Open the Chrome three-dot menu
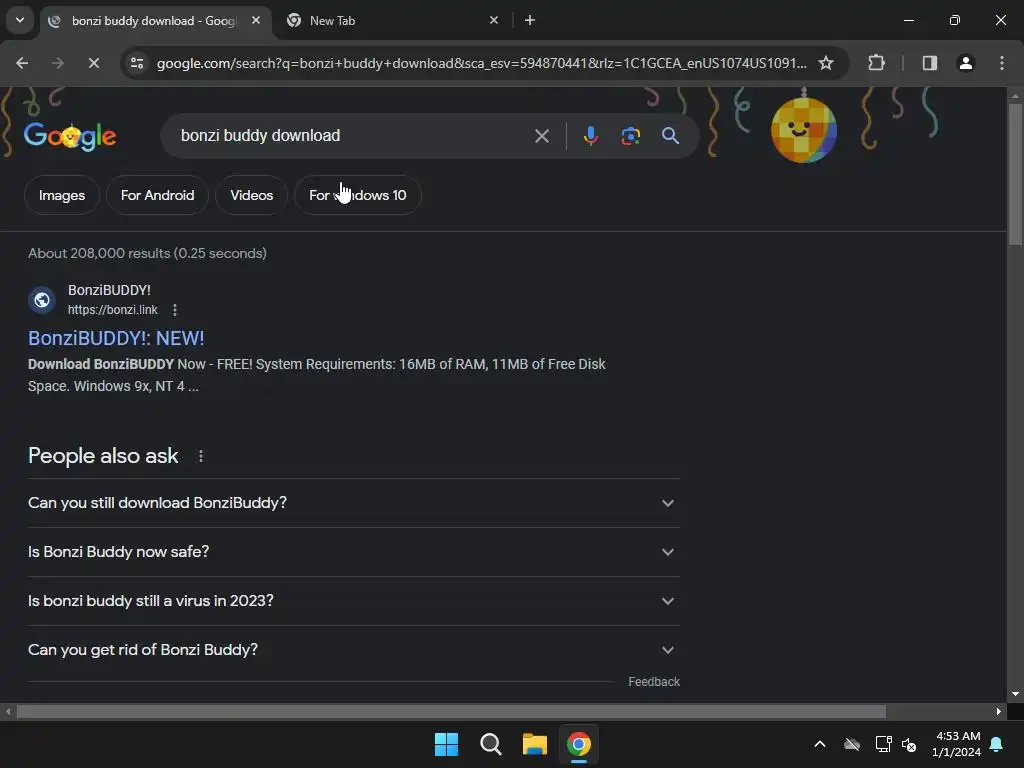The image size is (1024, 768). pyautogui.click(x=1002, y=63)
